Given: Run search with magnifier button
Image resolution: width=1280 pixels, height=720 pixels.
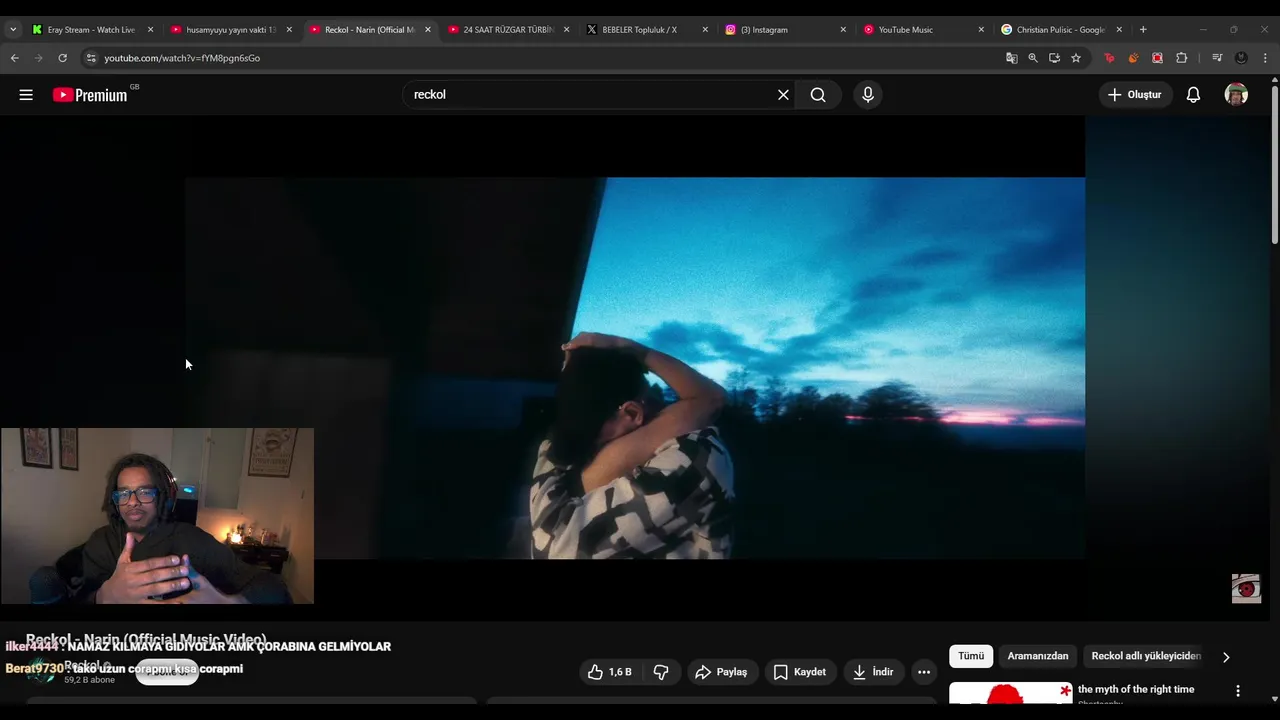Looking at the screenshot, I should coord(818,95).
